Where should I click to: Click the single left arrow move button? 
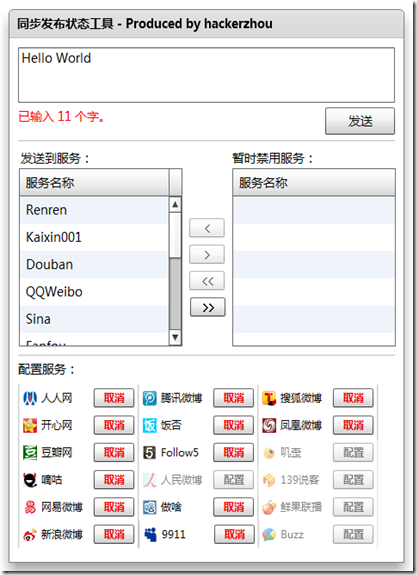click(207, 228)
